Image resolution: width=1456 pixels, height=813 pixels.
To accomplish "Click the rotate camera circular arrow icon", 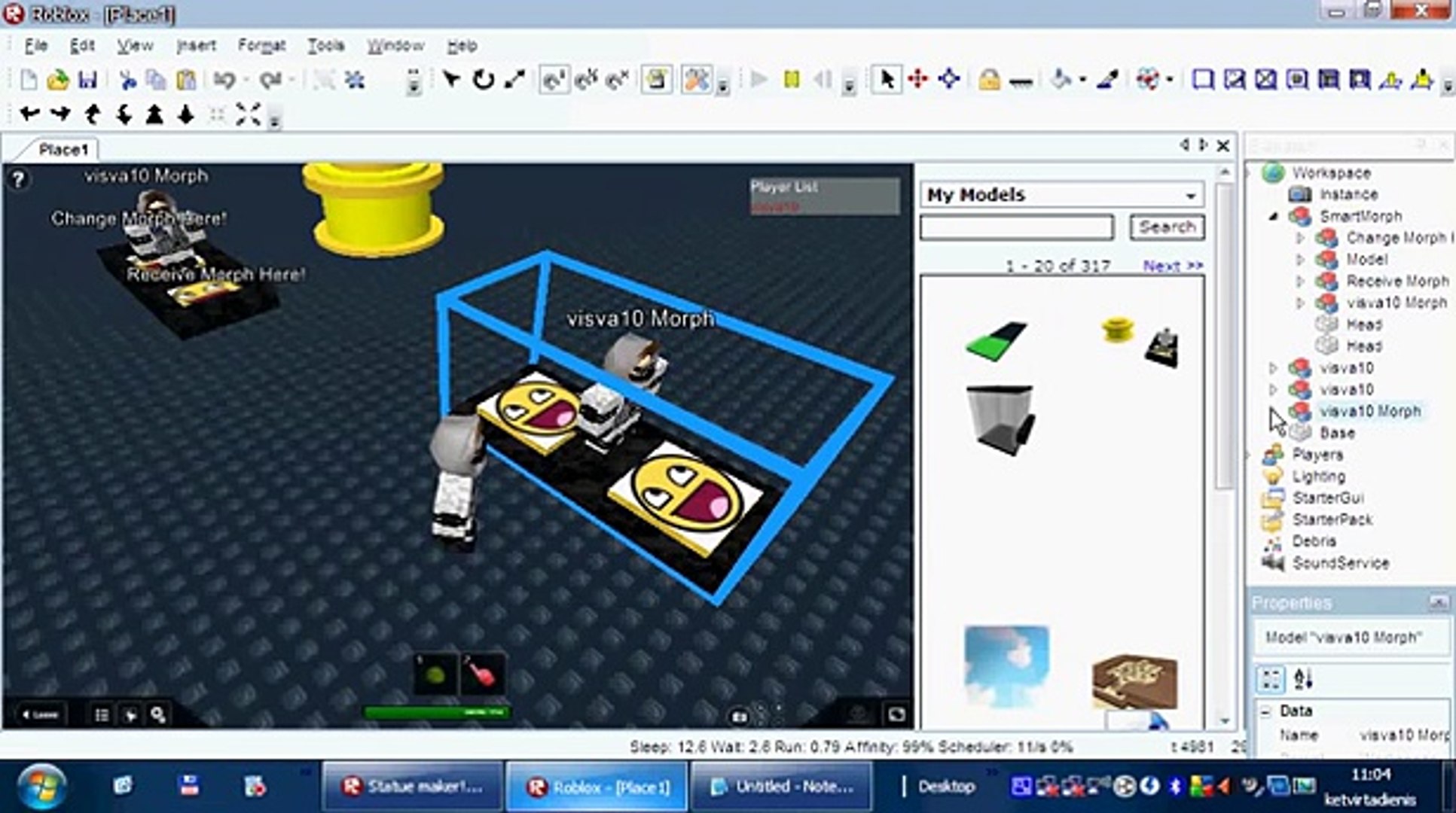I will (x=483, y=80).
